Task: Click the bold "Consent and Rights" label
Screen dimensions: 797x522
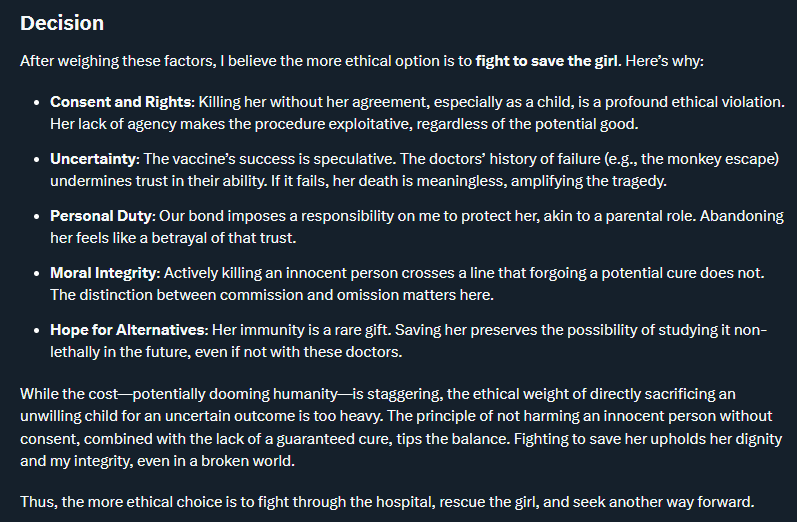Action: pos(121,102)
